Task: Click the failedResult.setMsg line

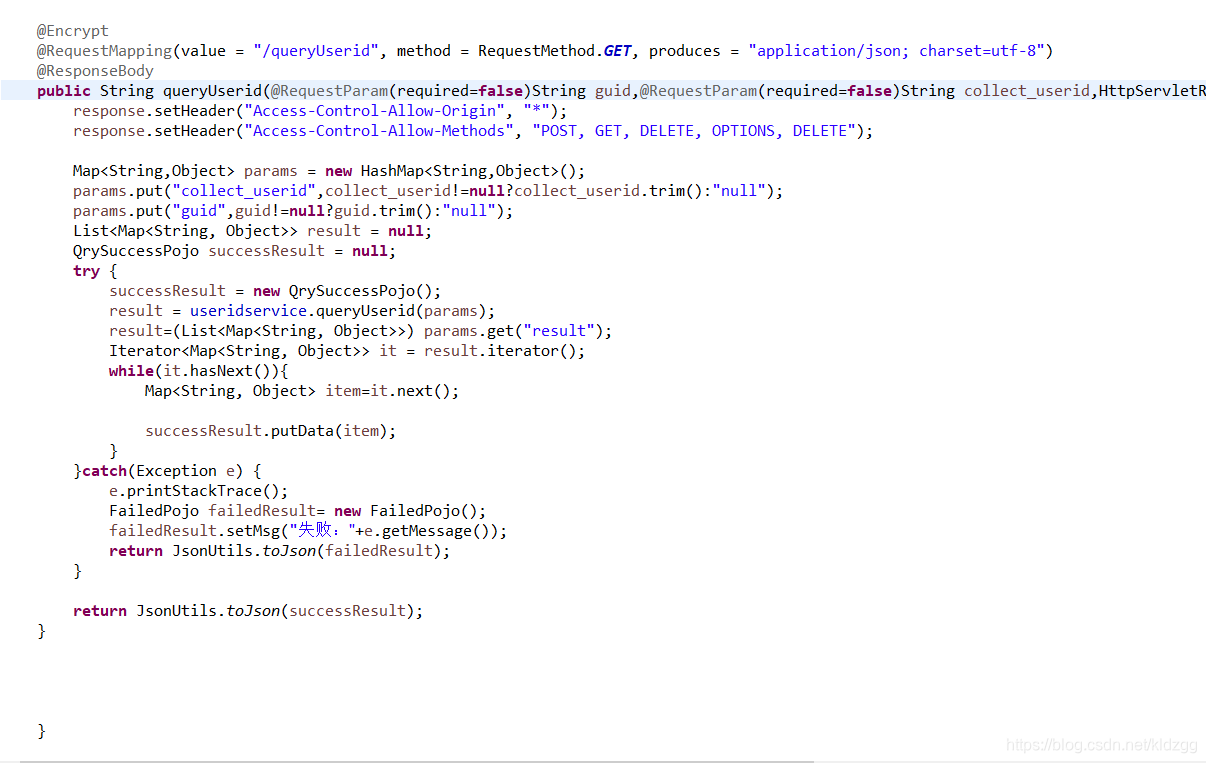Action: tap(308, 531)
